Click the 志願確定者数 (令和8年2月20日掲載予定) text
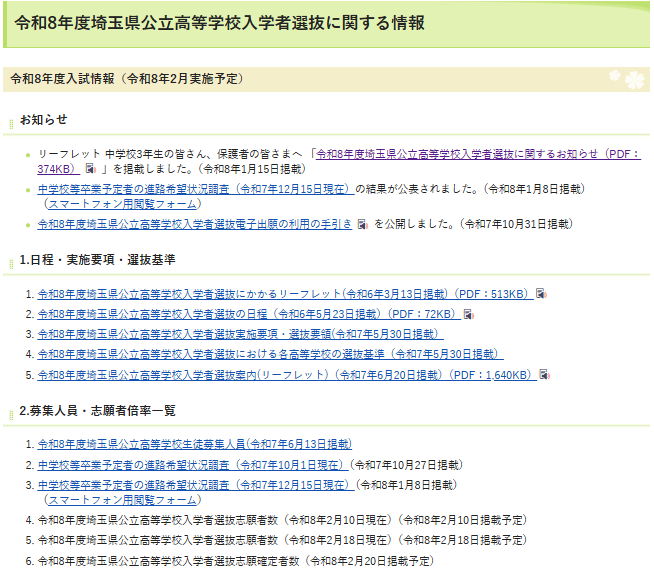The width and height of the screenshot is (654, 581). [236, 561]
